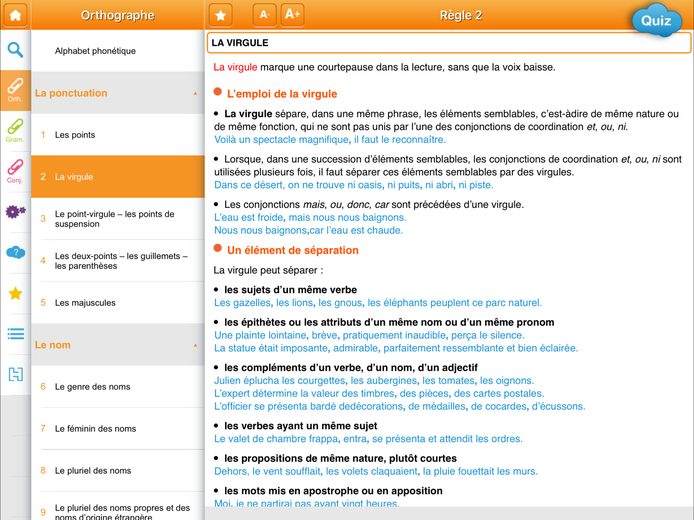Open rule 7 Le féminin des noms
Viewport: 694px width, 520px height.
point(118,428)
